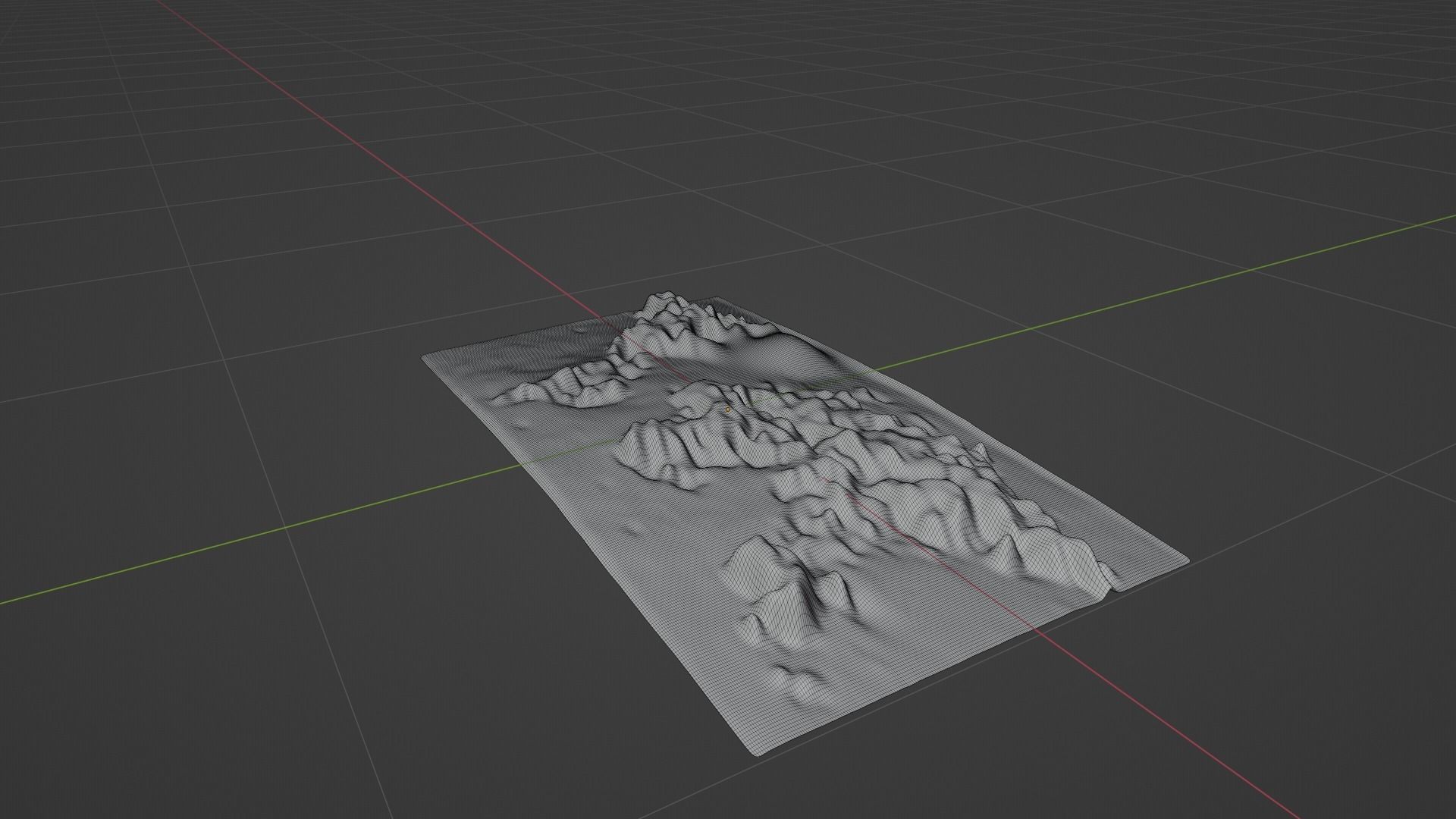
Task: Click the orange origin dot of the terrain
Action: point(728,409)
